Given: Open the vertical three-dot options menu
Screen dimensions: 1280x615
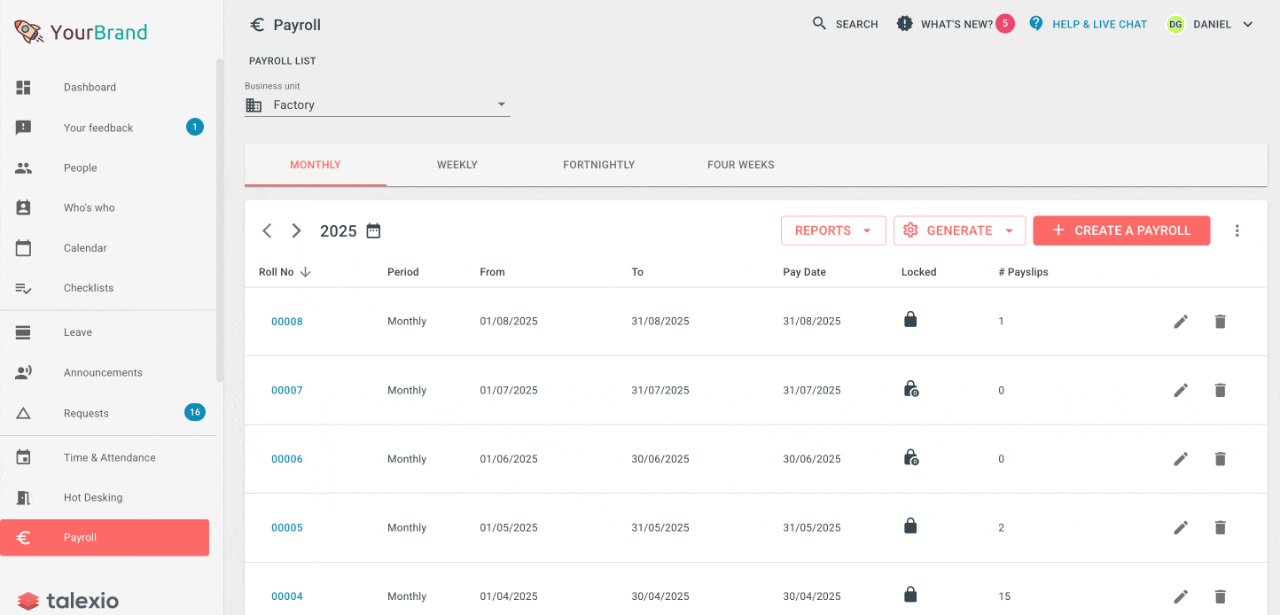Looking at the screenshot, I should (x=1237, y=231).
